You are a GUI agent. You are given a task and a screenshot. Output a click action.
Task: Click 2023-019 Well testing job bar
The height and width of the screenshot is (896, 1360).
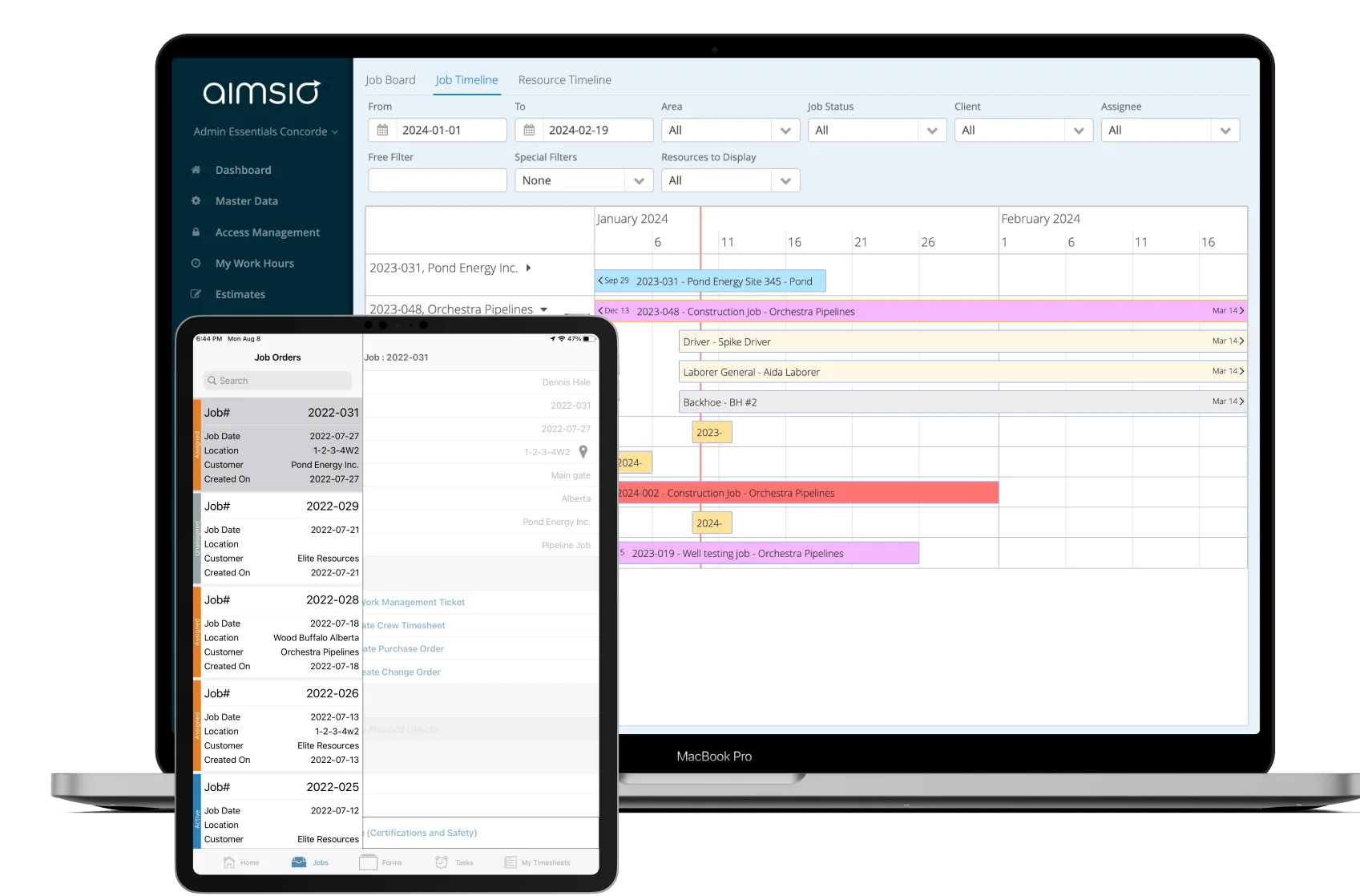pyautogui.click(x=769, y=553)
